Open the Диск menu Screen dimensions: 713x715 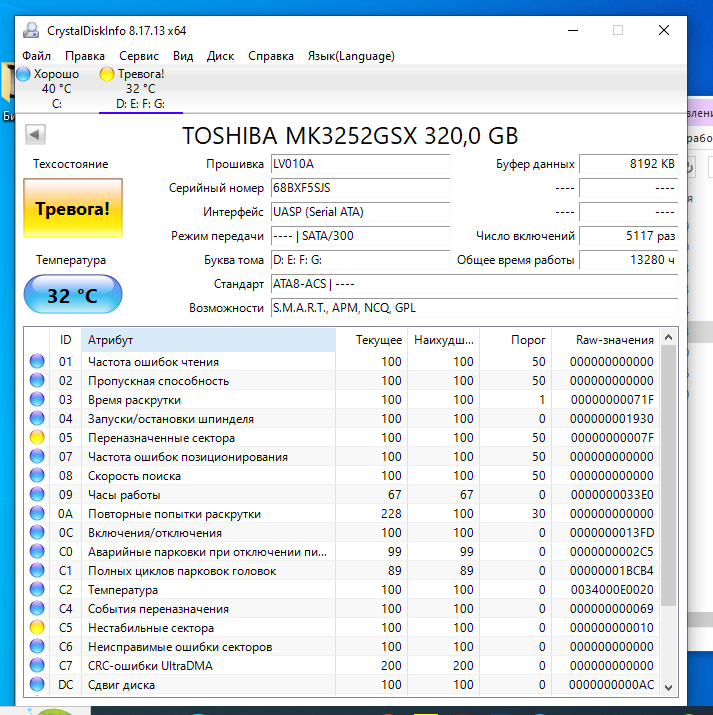click(220, 56)
